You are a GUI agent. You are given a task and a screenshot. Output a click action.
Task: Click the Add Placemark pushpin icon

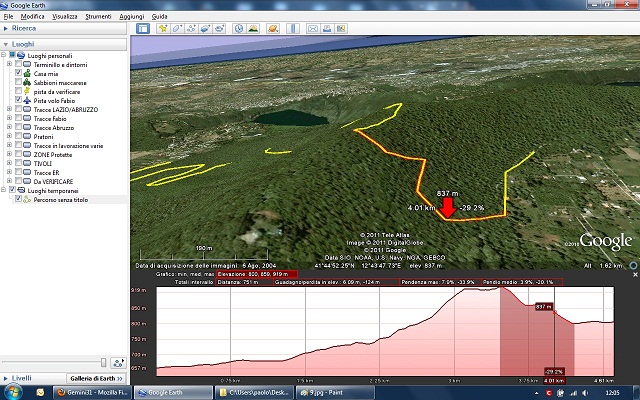(x=163, y=28)
